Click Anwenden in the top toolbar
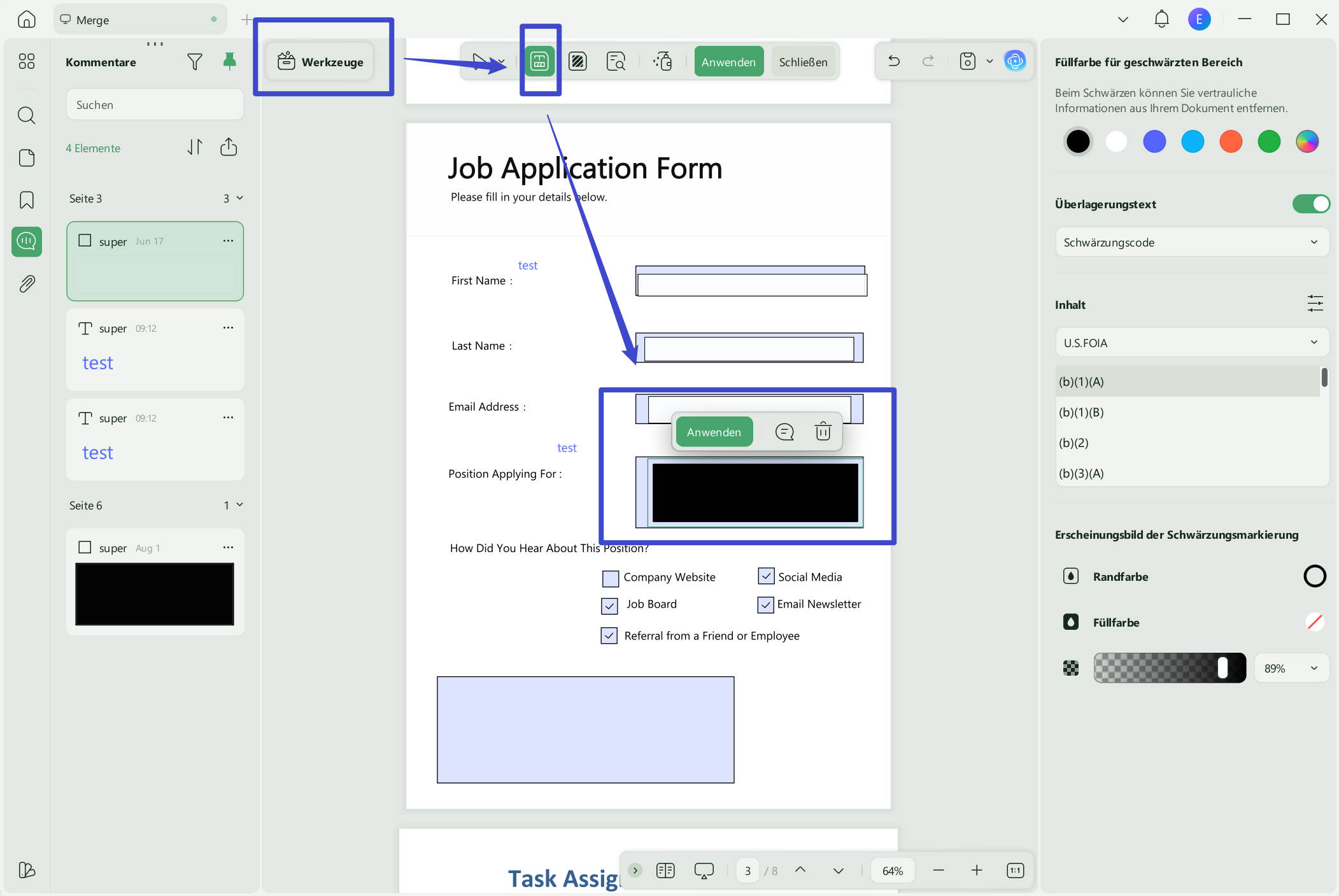 (x=728, y=62)
